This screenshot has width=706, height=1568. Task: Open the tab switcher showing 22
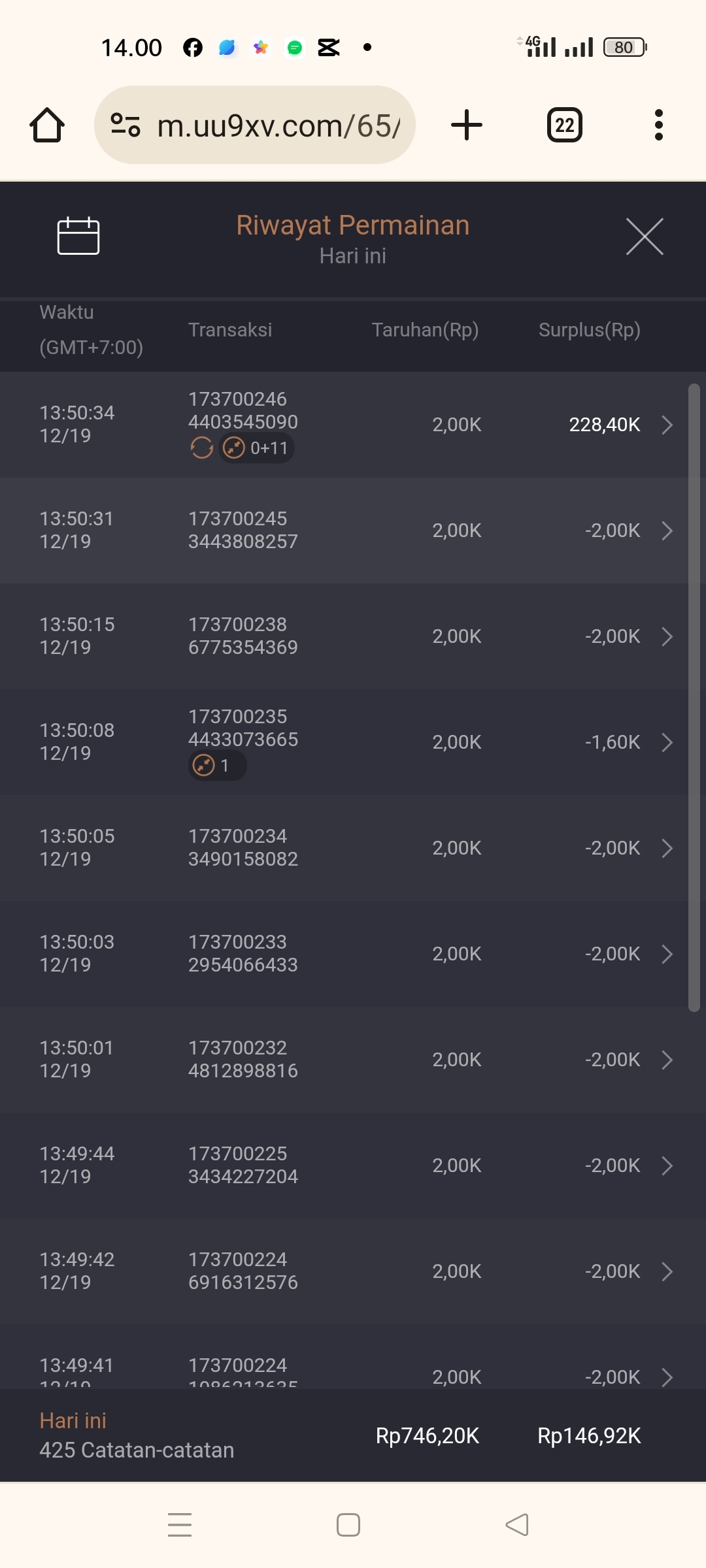point(564,125)
